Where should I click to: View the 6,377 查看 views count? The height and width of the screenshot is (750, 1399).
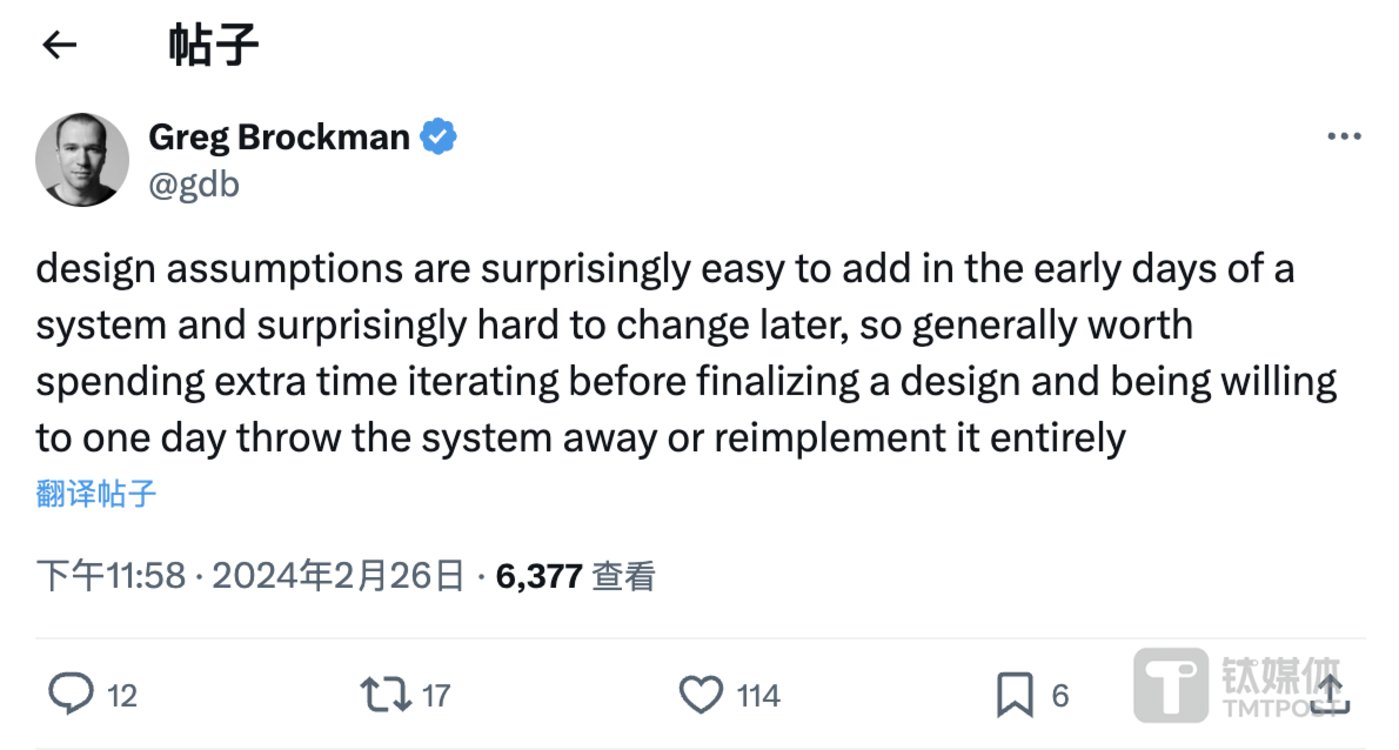tap(575, 576)
